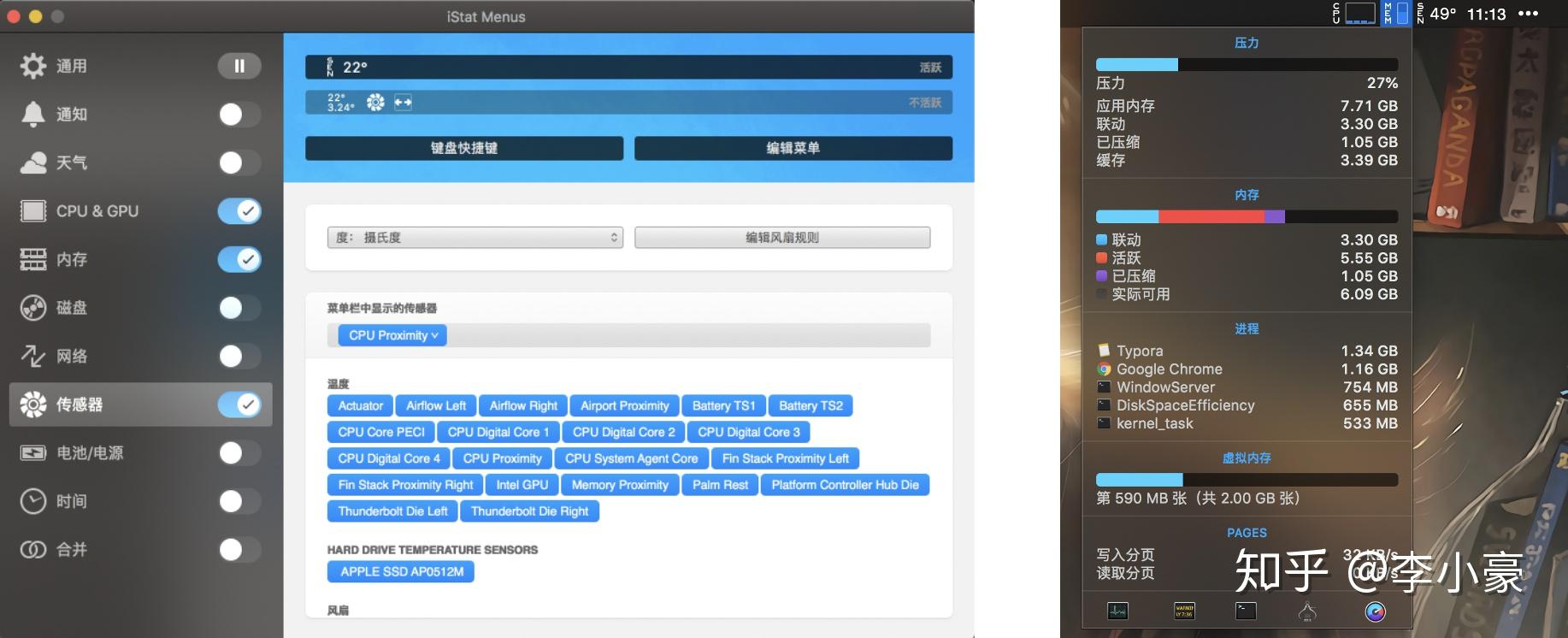
Task: Enable the Weather toggle
Action: click(x=239, y=162)
